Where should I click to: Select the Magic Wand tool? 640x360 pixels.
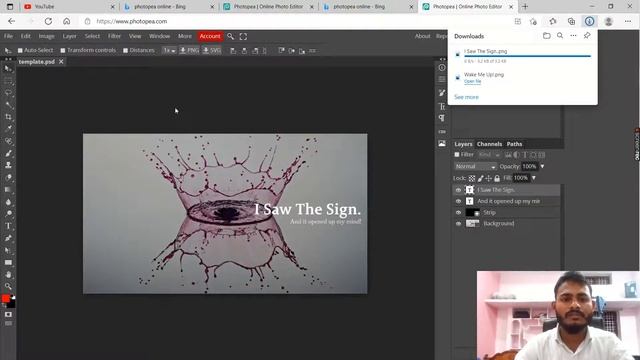[8, 105]
